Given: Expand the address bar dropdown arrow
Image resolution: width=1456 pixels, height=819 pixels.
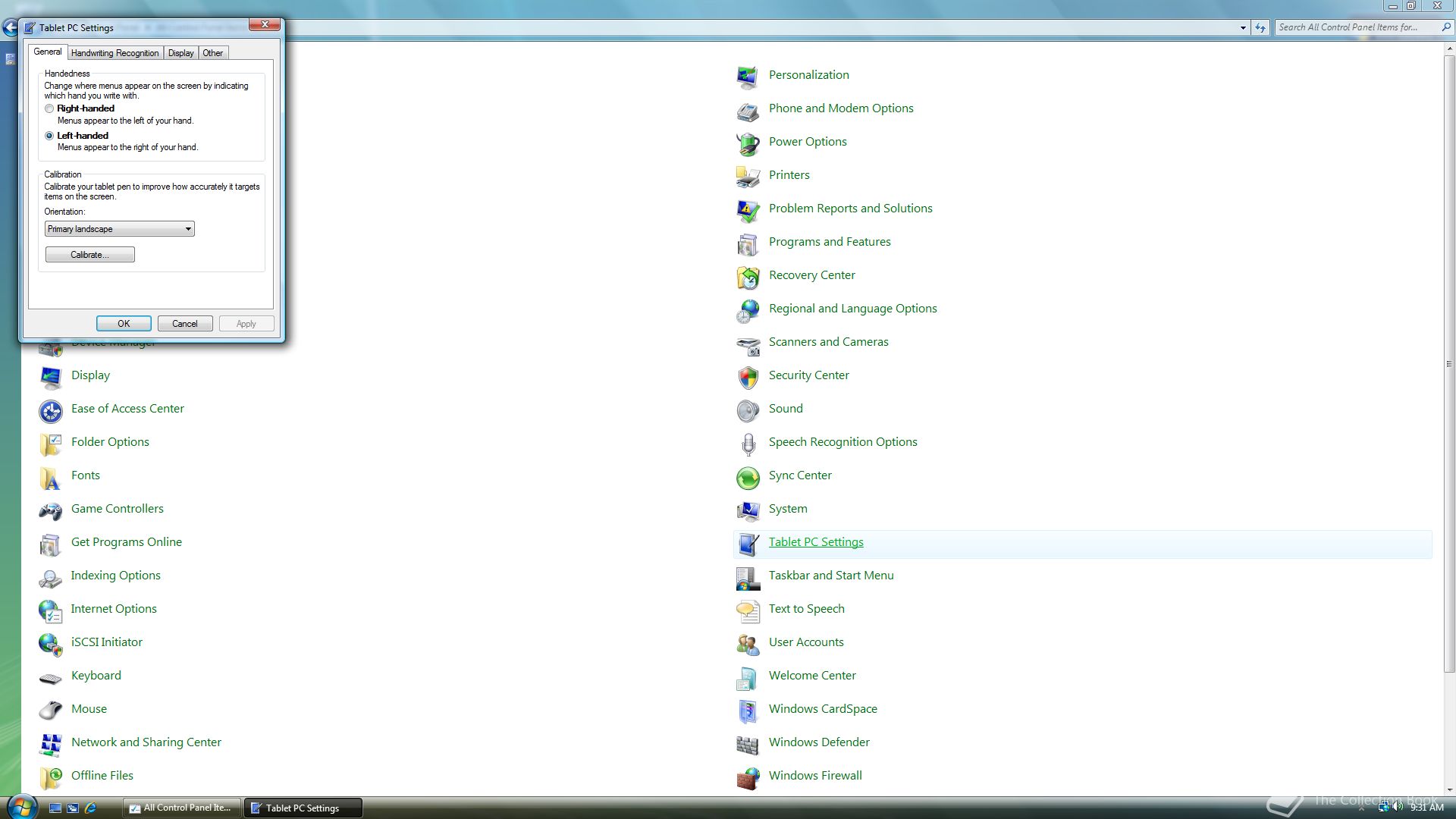Looking at the screenshot, I should 1243,27.
